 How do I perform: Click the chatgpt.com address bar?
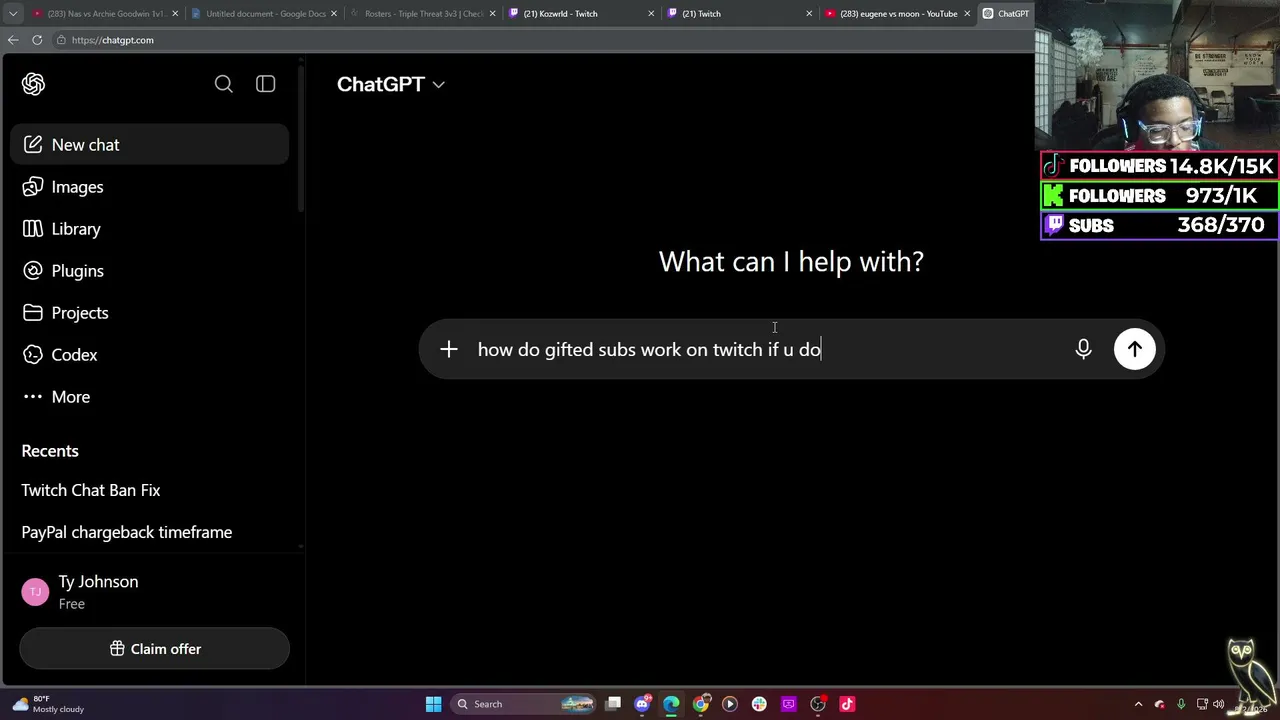(x=540, y=40)
